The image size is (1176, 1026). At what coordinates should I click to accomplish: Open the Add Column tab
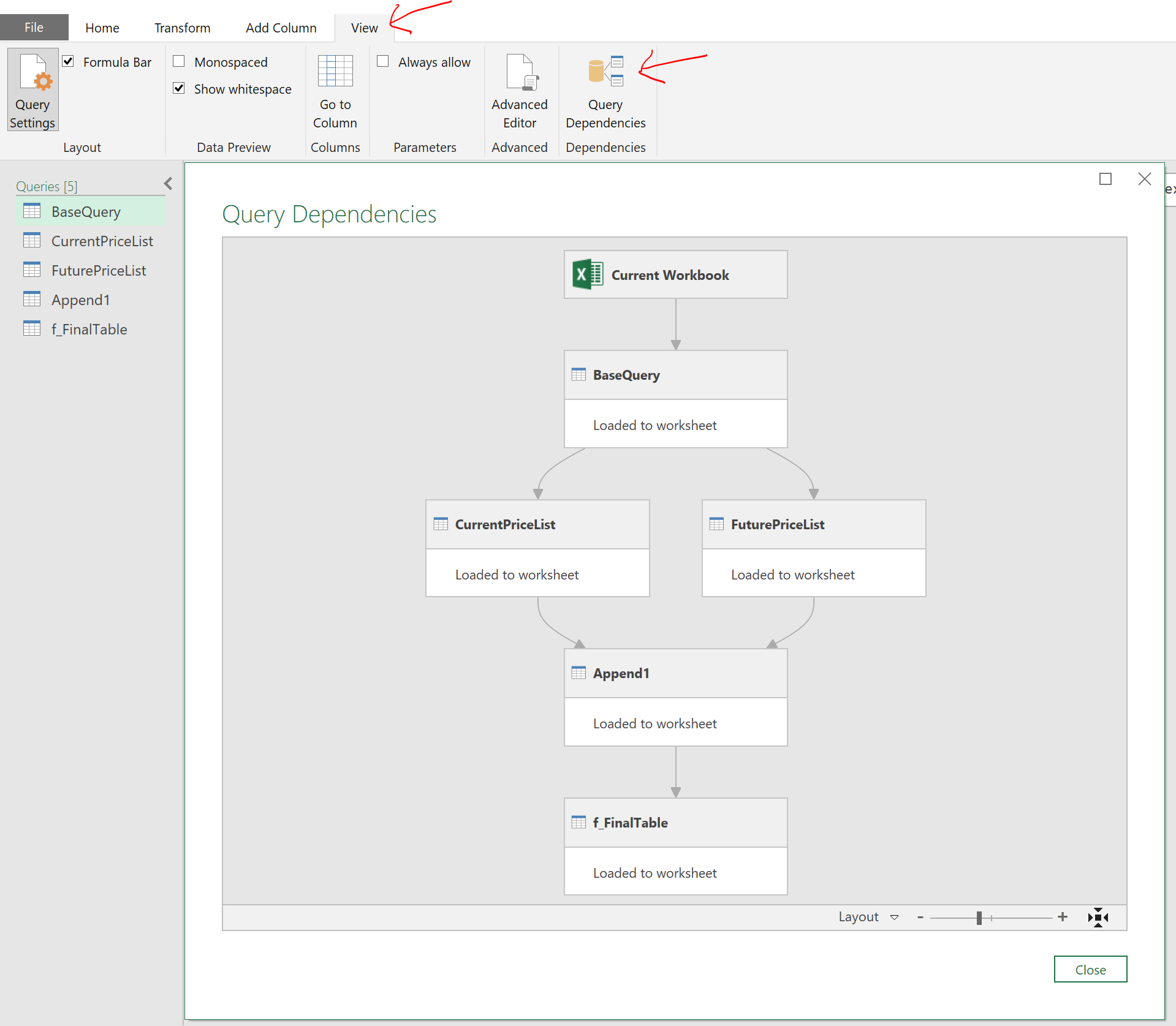[281, 28]
